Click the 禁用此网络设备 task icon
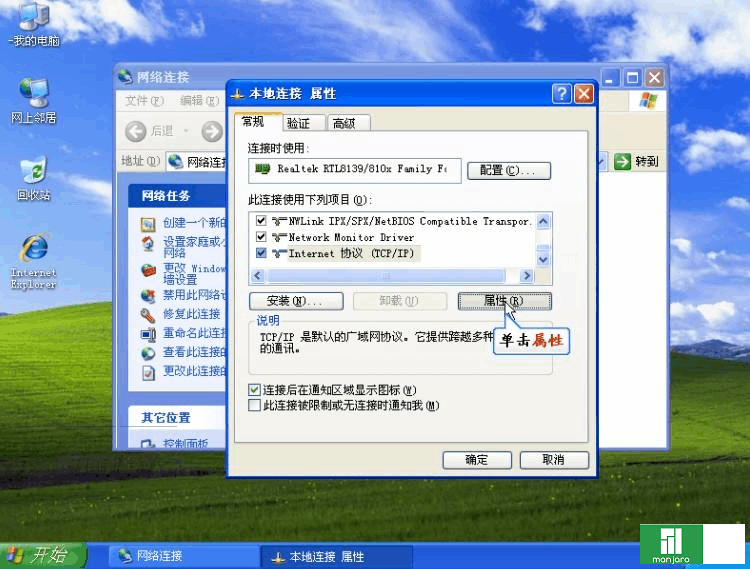750x569 pixels. [148, 296]
